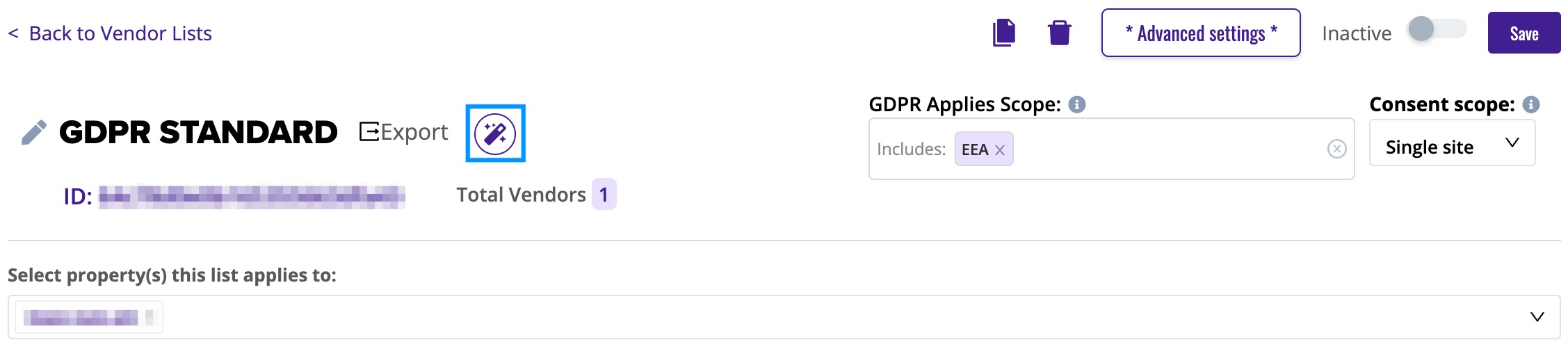Click the Total Vendors count badge
1568x349 pixels.
coord(604,194)
